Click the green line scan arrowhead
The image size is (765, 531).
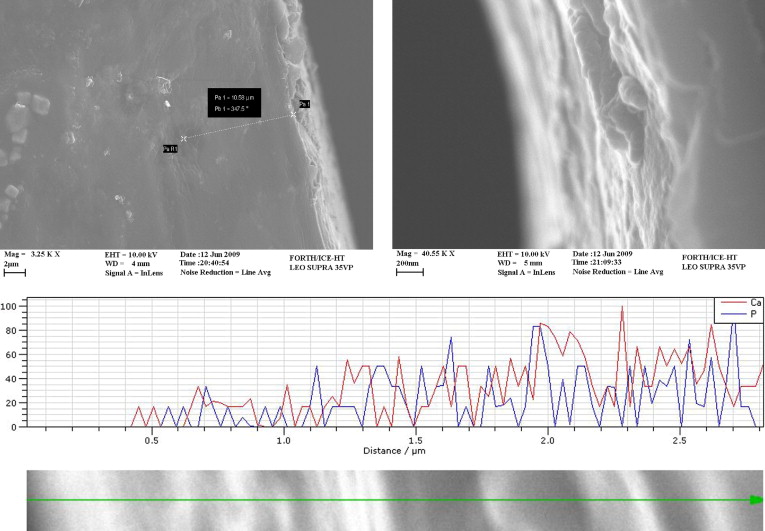point(757,499)
